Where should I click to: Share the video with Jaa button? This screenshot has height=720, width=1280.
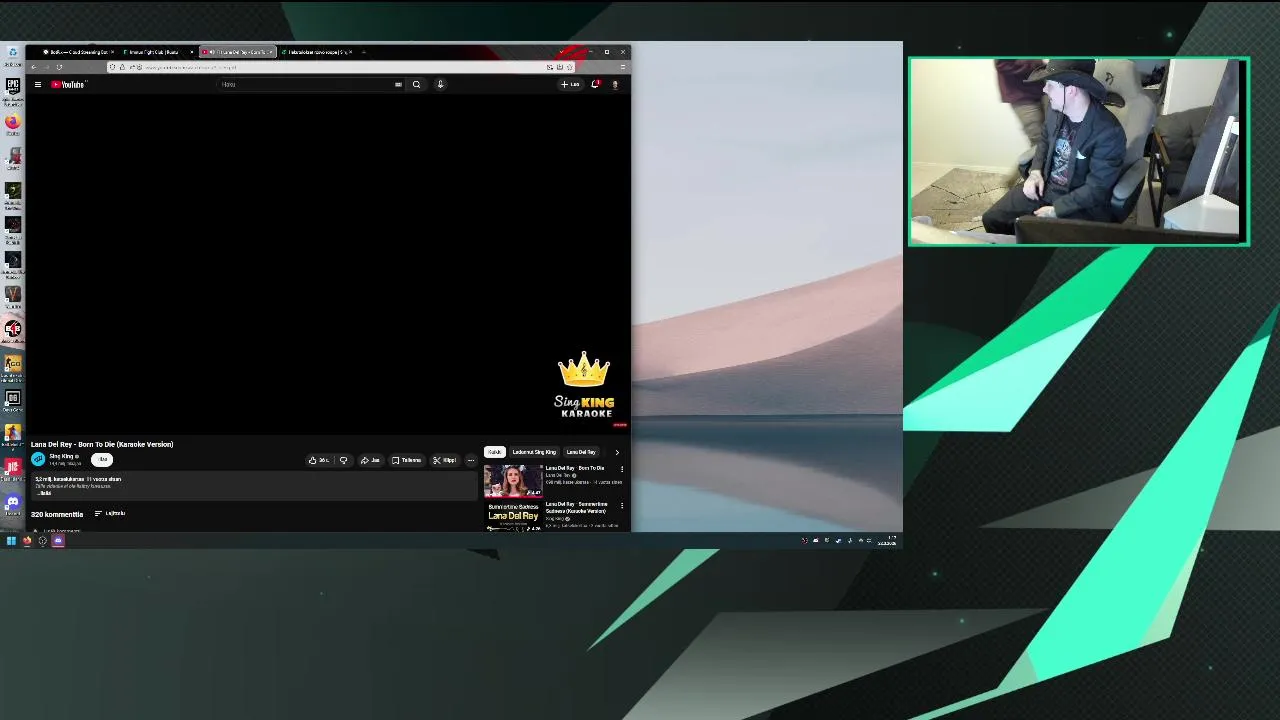[x=370, y=460]
